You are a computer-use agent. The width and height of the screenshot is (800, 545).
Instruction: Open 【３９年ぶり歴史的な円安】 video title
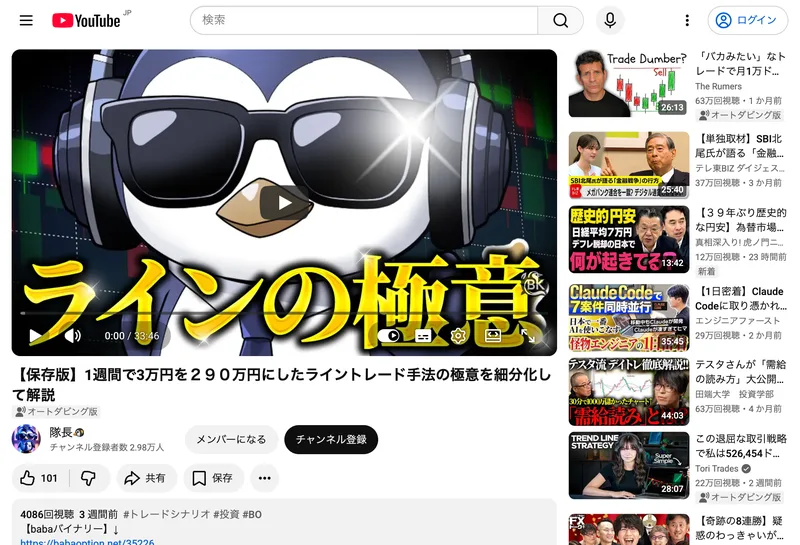pos(741,220)
